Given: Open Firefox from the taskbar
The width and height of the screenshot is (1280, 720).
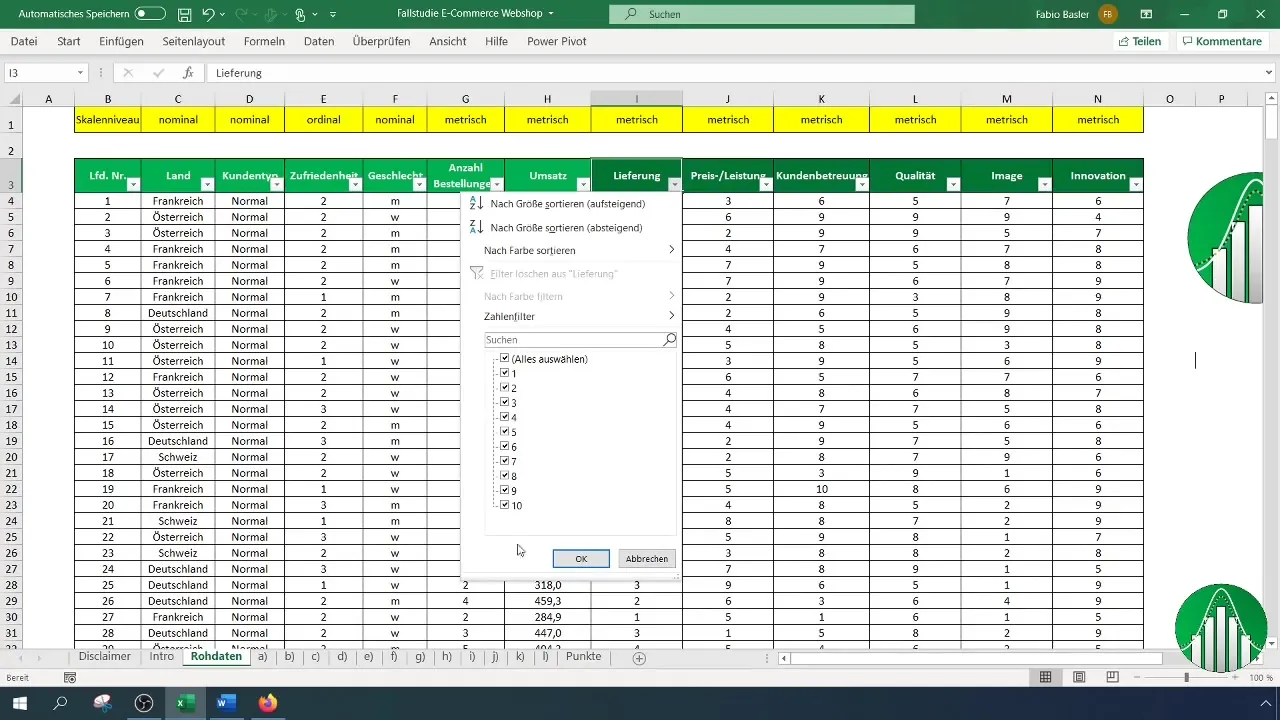Looking at the screenshot, I should point(267,703).
